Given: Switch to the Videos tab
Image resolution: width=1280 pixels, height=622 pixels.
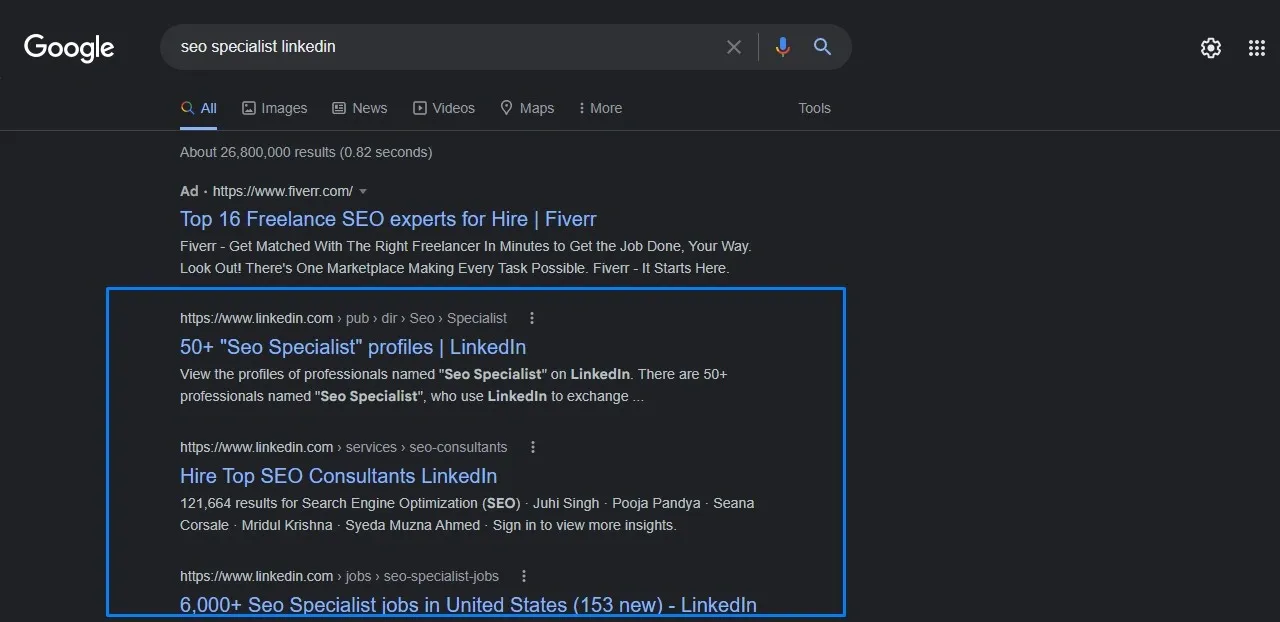Looking at the screenshot, I should [444, 108].
